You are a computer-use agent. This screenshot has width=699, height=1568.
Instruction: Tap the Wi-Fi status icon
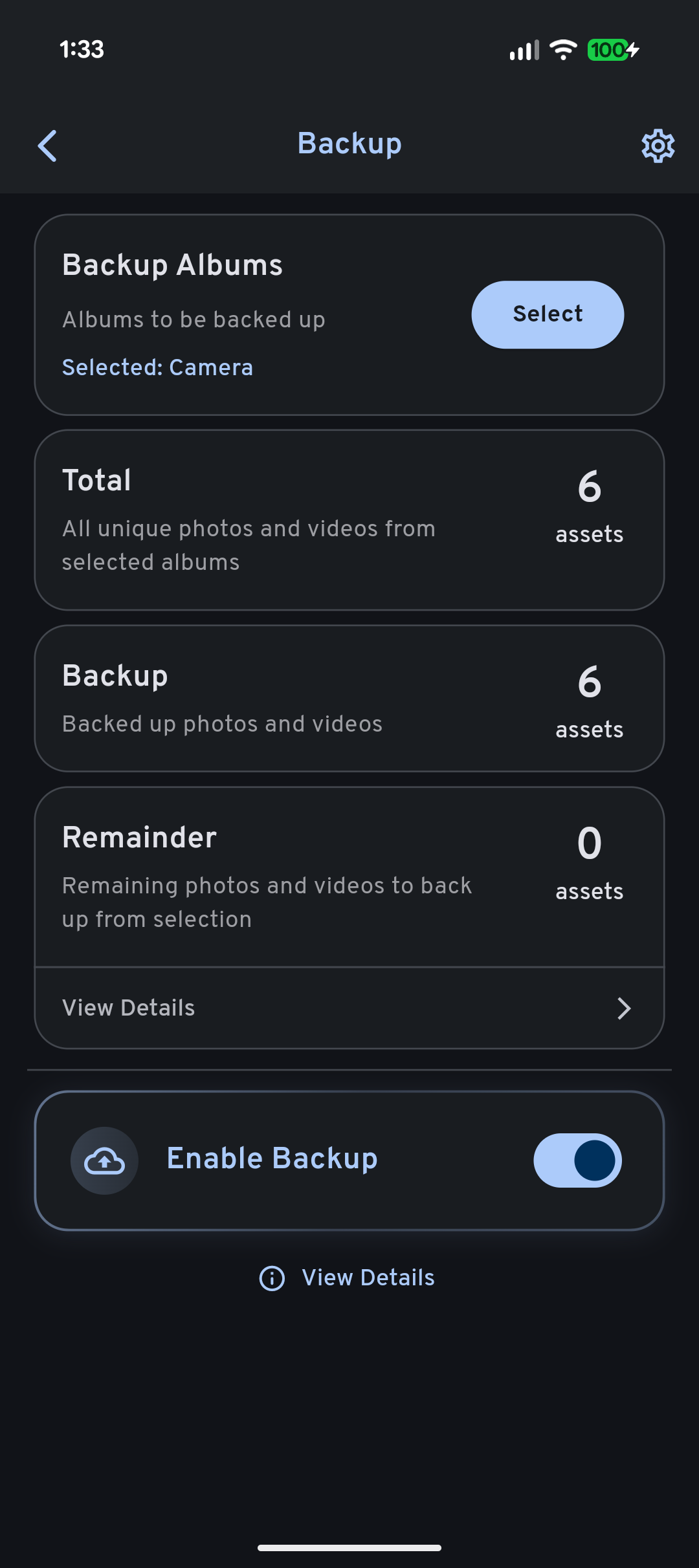click(563, 50)
